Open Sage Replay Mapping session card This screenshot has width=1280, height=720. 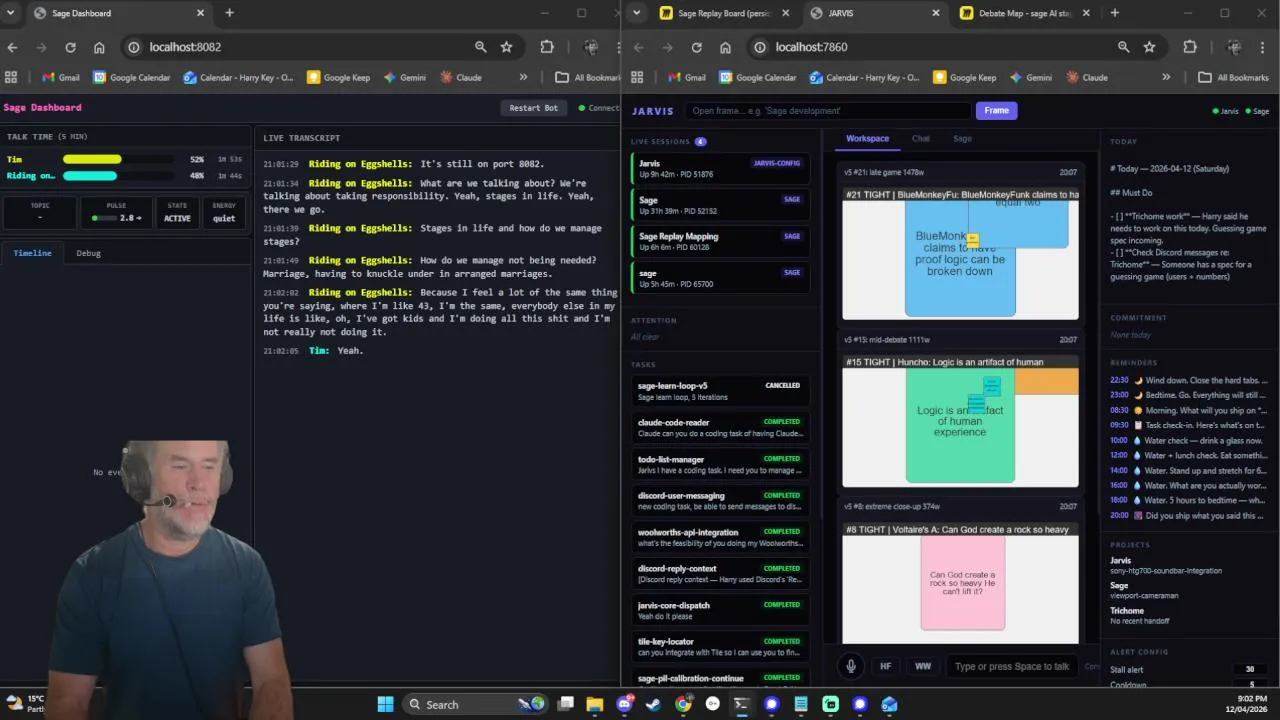point(719,241)
